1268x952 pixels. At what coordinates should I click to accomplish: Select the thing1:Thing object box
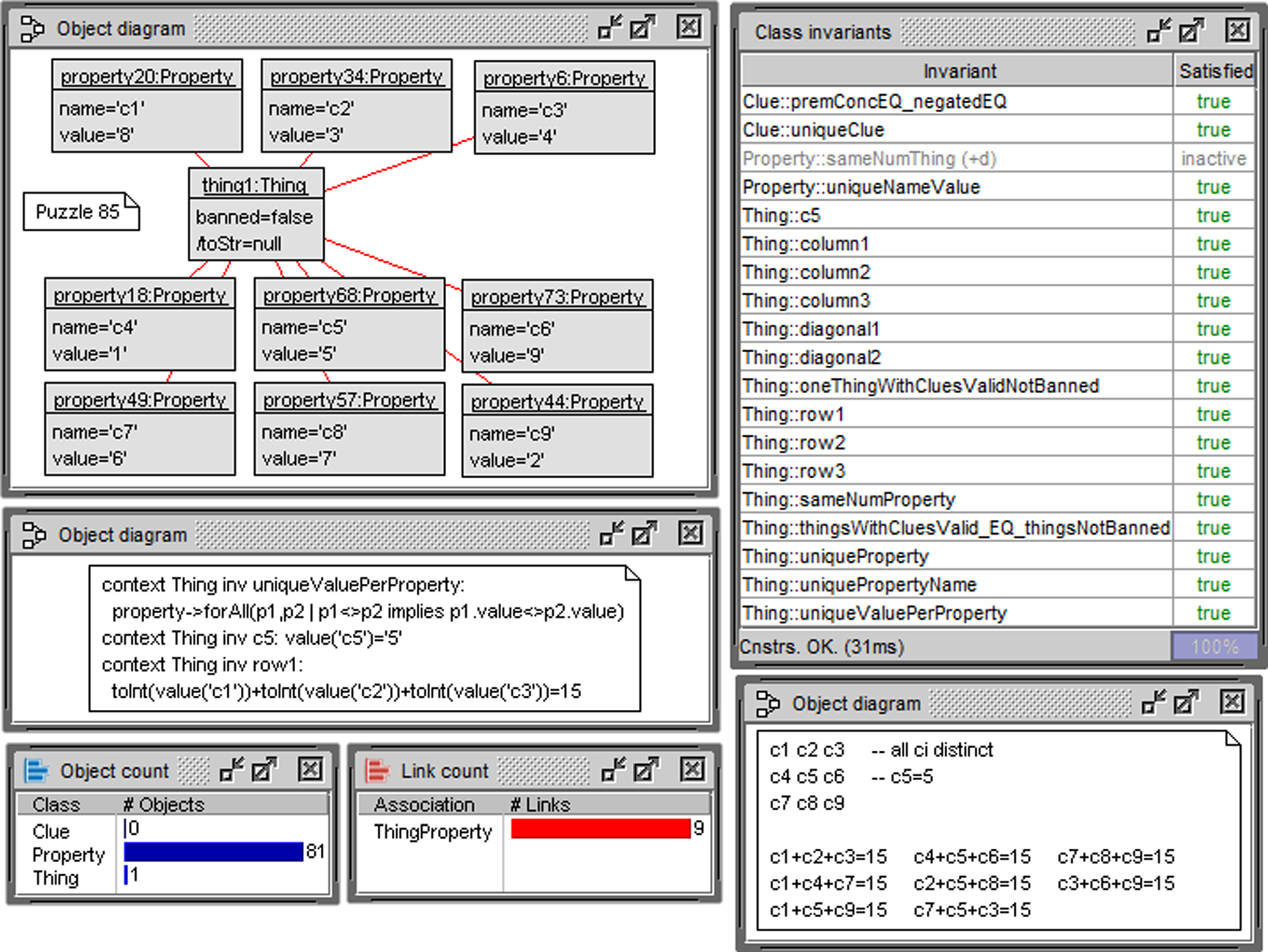click(256, 215)
